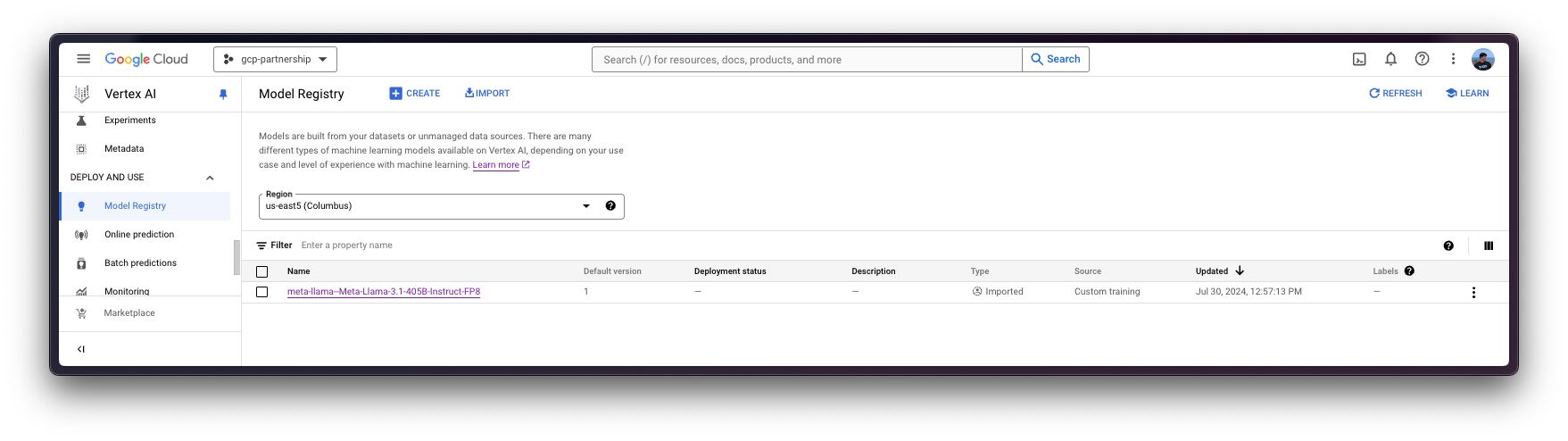Unpin Vertex AI with the pin icon
This screenshot has height=441, width=1568.
click(223, 94)
